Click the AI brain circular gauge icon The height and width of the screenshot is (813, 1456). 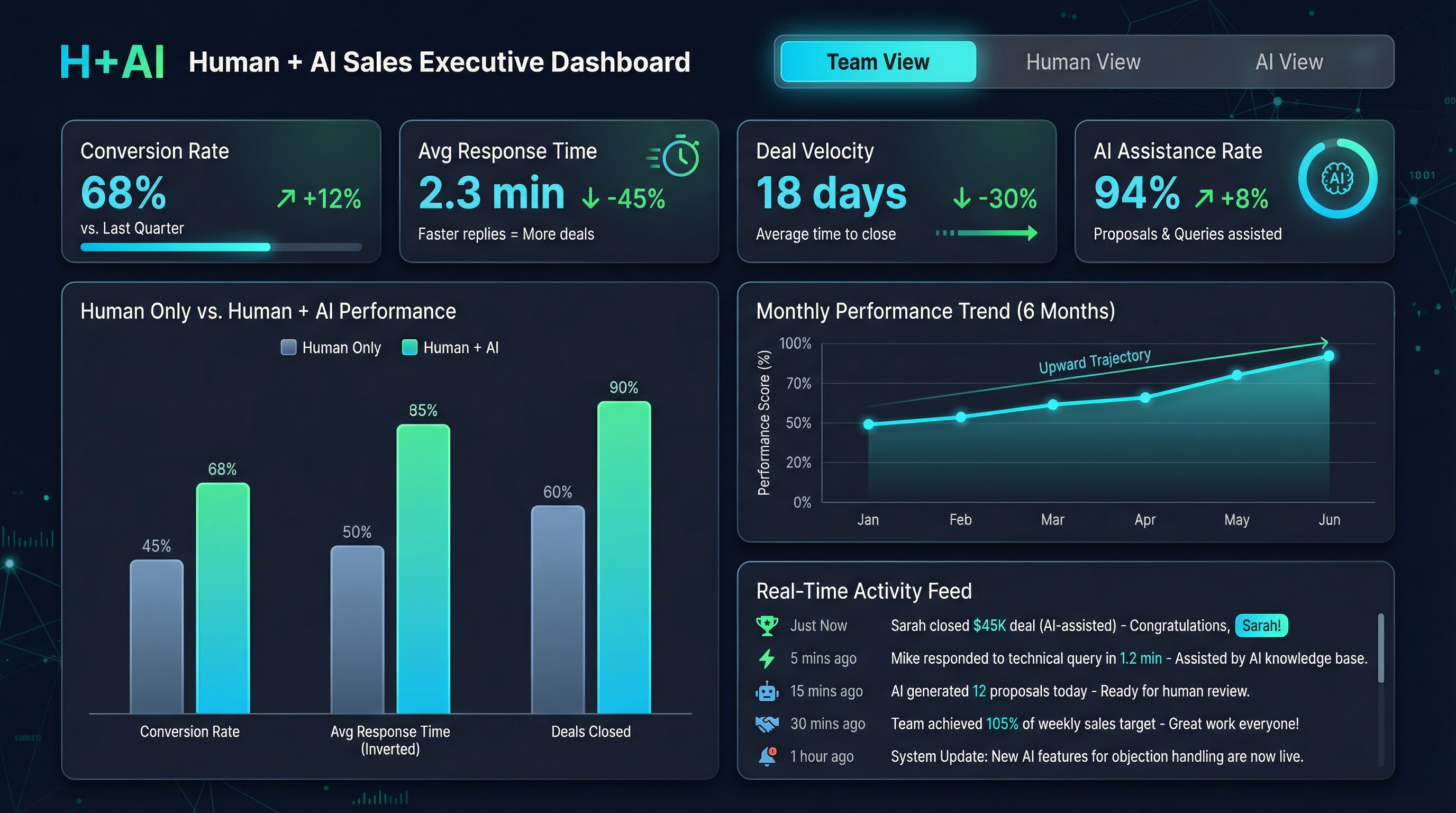click(x=1339, y=180)
